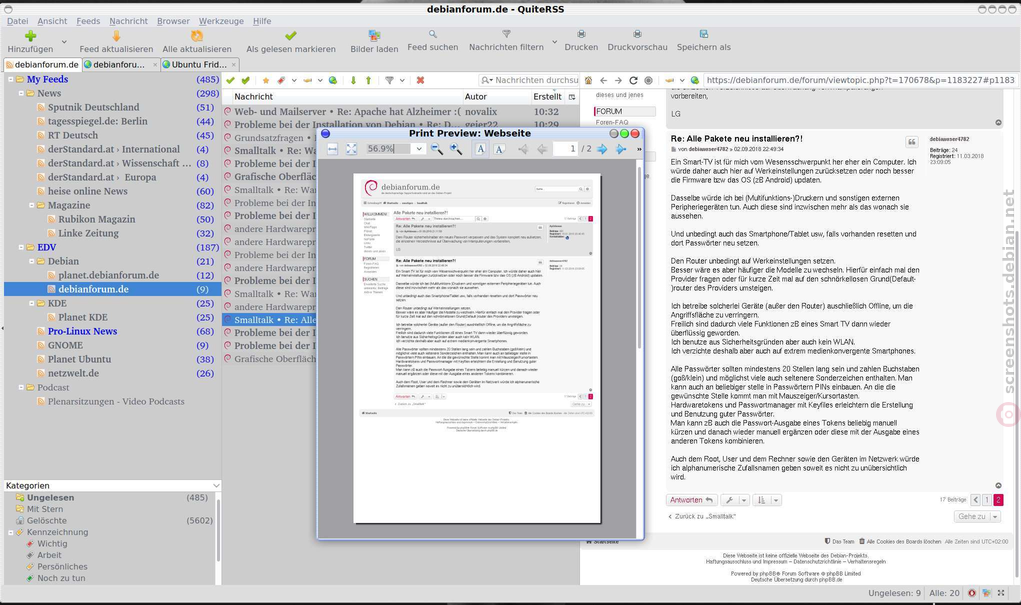The width and height of the screenshot is (1021, 605).
Task: Collapse the EDV folder
Action: pos(21,247)
